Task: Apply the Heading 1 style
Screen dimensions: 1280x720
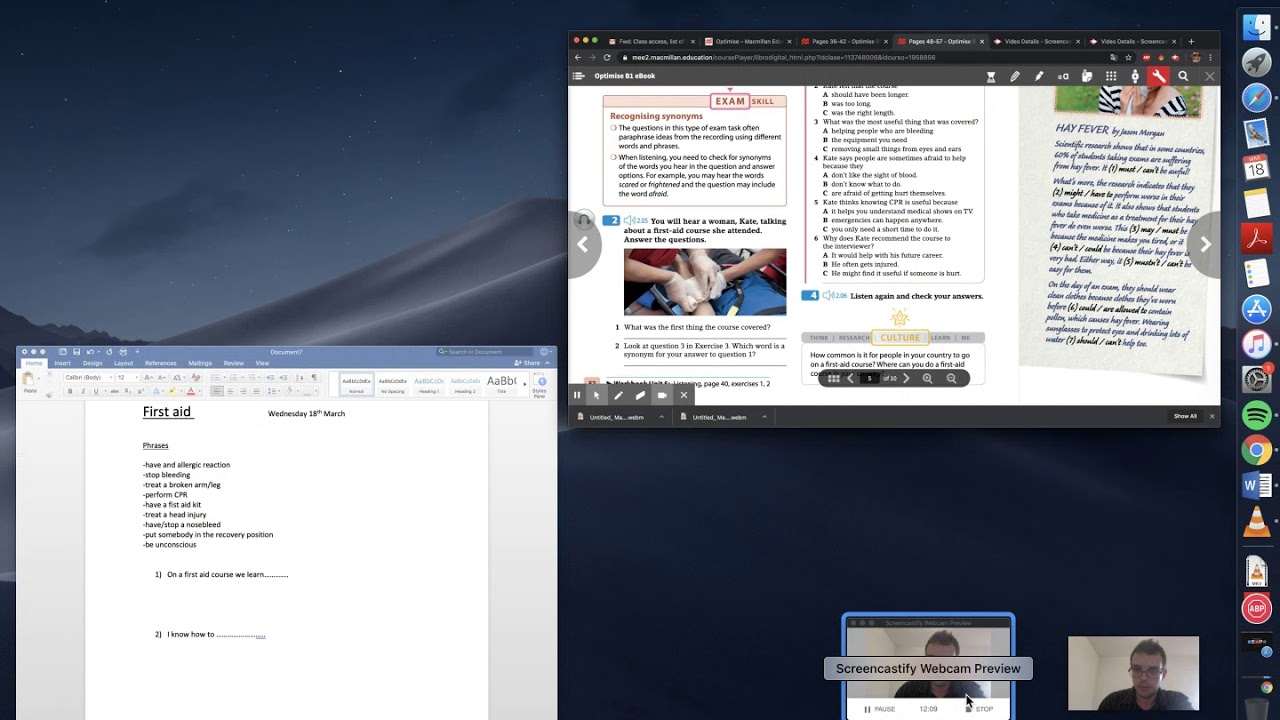Action: [429, 384]
